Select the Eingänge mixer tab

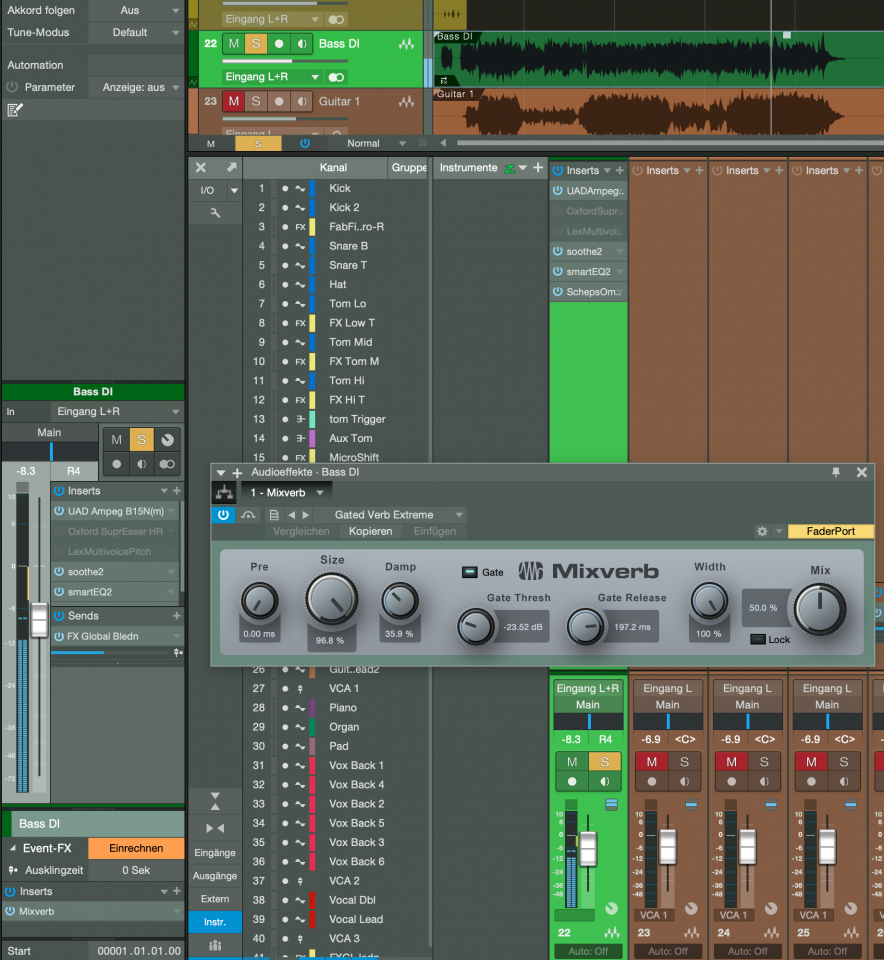point(215,853)
